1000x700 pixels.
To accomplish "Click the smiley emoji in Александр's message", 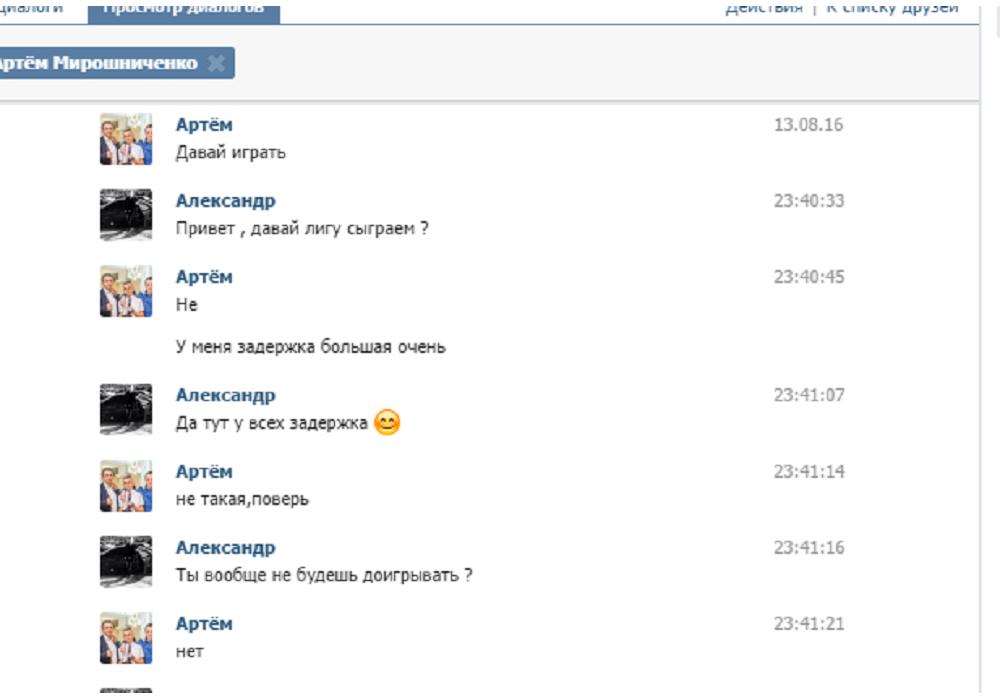I will 387,423.
